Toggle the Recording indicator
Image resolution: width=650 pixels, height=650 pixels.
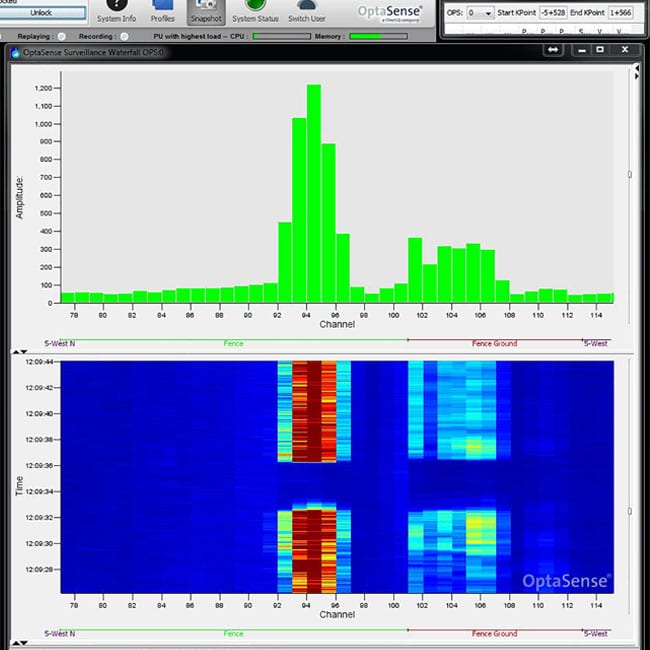pos(124,36)
